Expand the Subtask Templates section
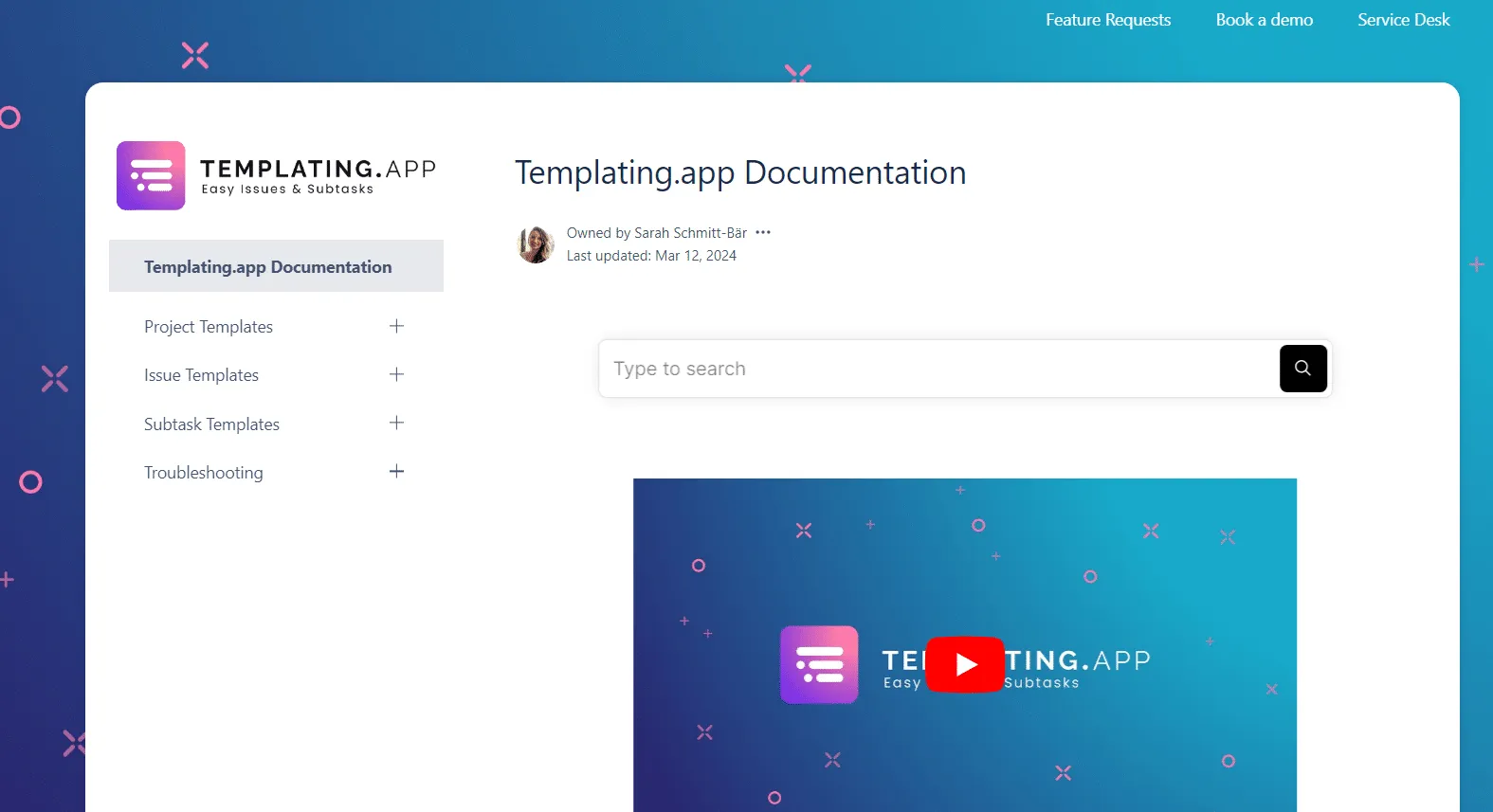This screenshot has width=1493, height=812. click(x=396, y=423)
